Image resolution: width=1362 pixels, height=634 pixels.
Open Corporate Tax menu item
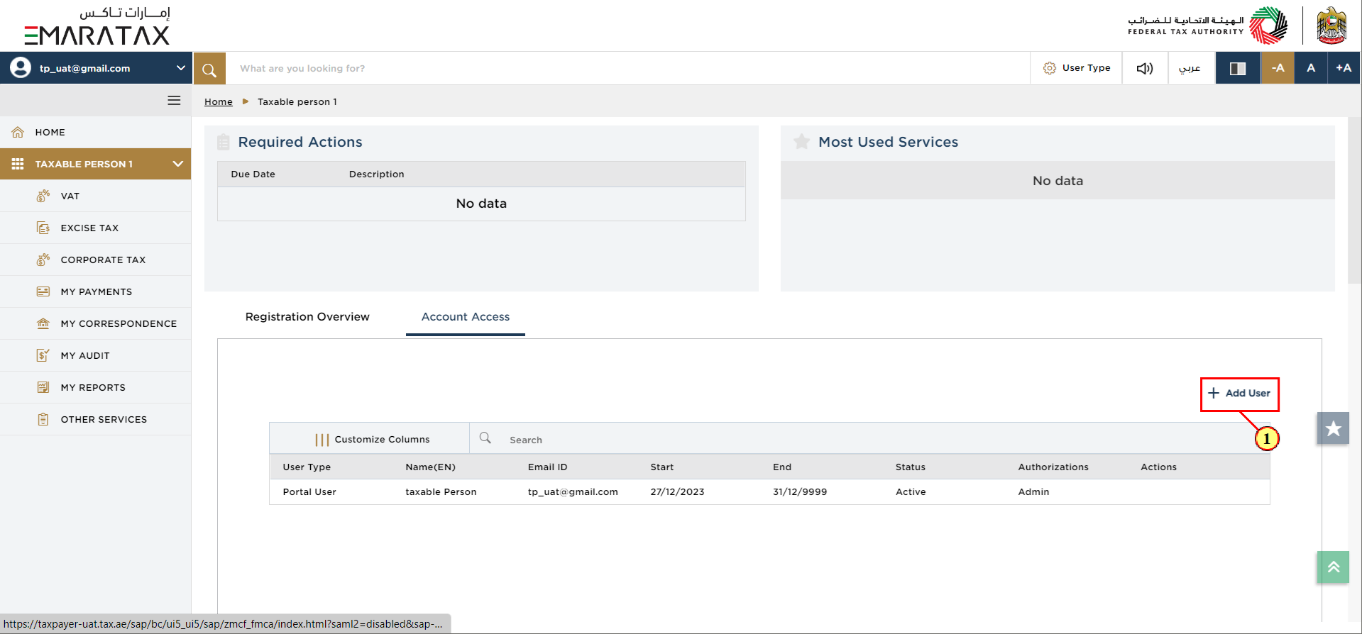[x=95, y=260]
